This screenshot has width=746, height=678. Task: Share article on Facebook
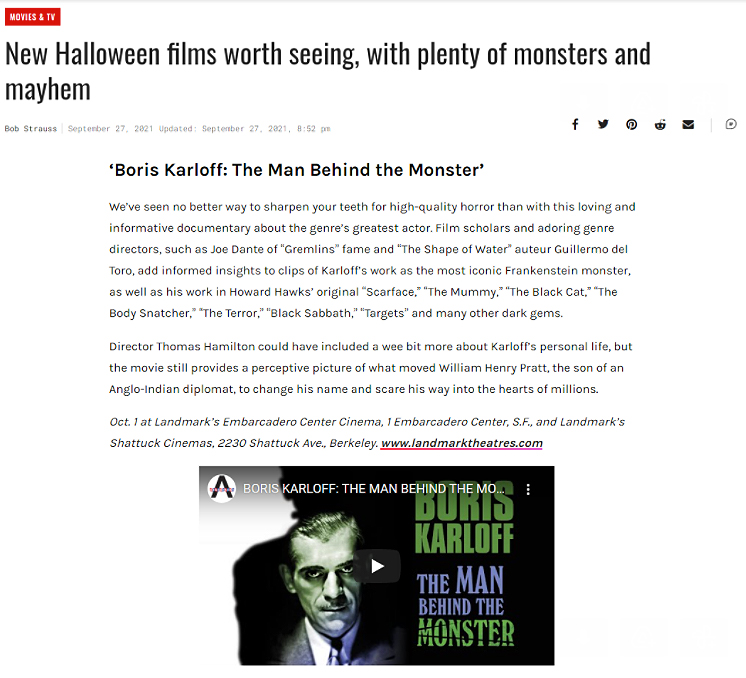575,125
